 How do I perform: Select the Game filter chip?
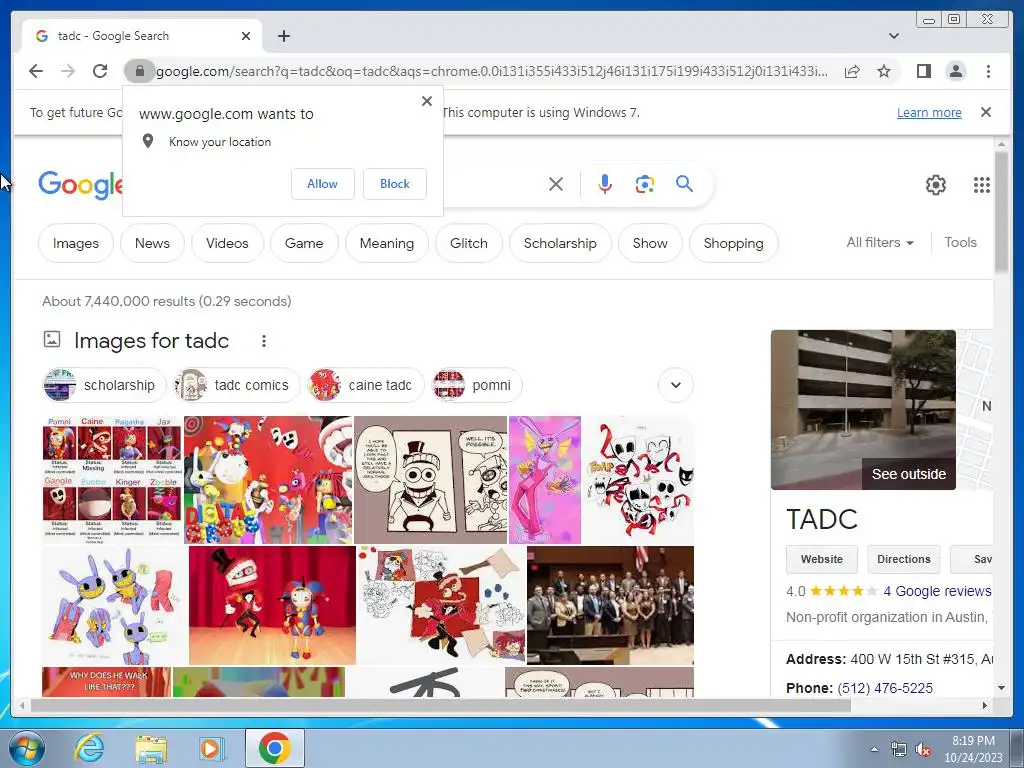pyautogui.click(x=304, y=243)
